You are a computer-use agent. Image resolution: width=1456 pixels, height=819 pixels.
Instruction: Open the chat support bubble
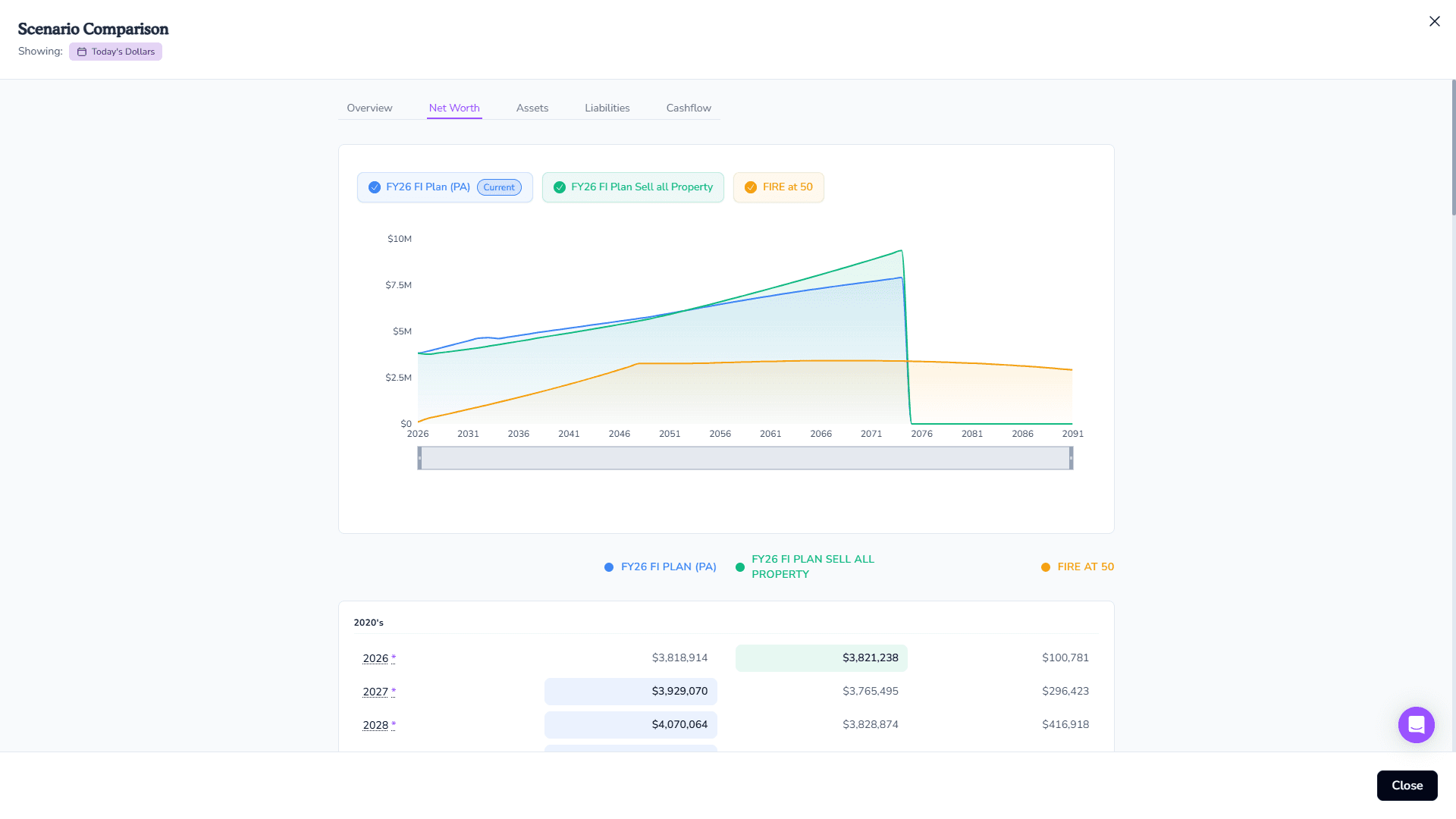1415,725
